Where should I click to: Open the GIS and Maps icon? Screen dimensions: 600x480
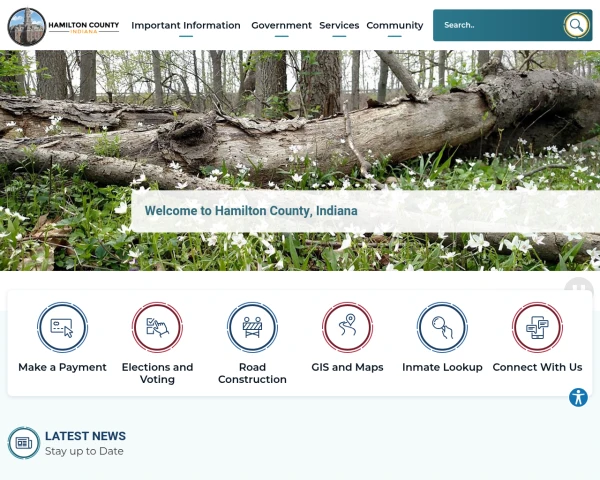point(347,327)
